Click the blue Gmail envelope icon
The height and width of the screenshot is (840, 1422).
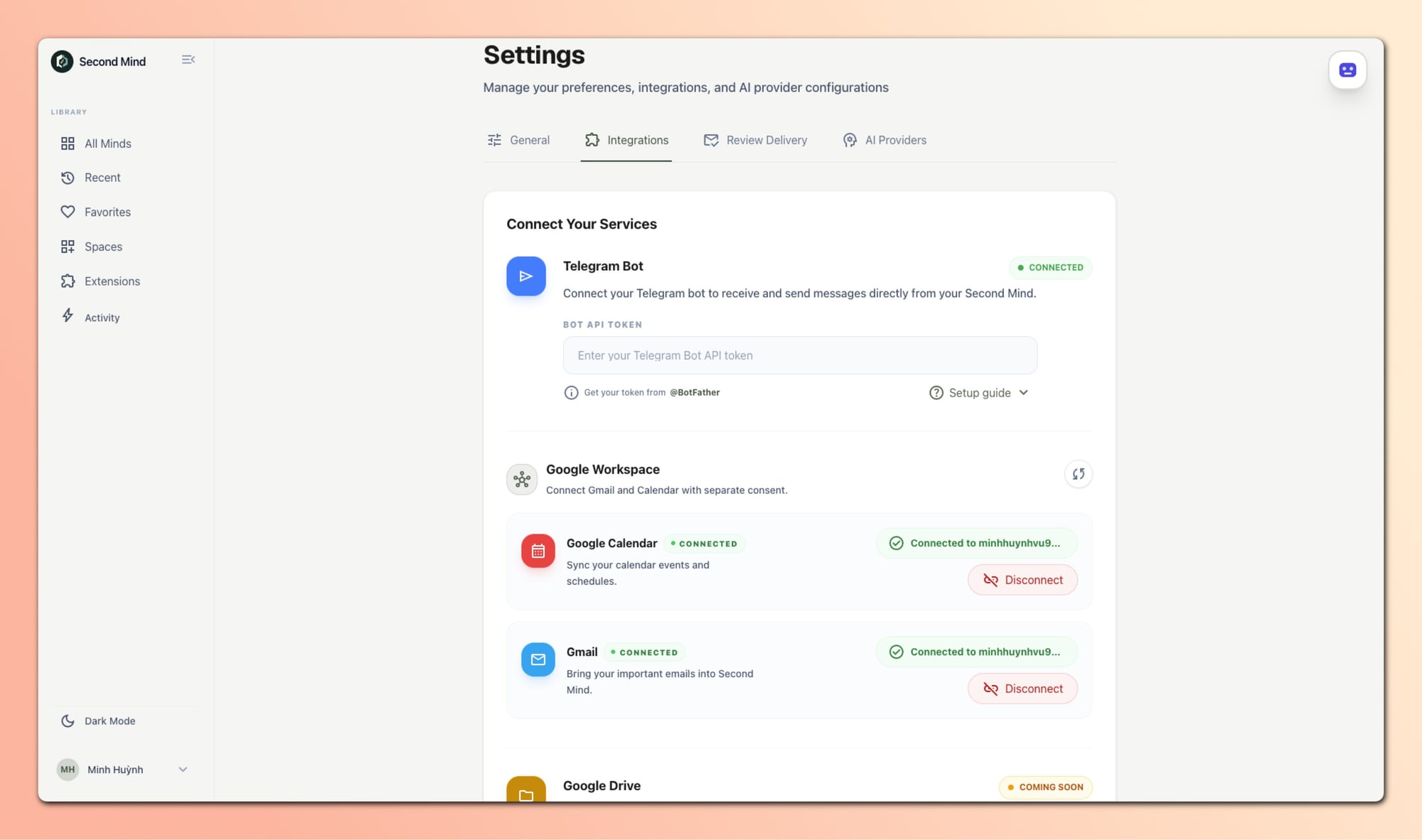[x=538, y=659]
